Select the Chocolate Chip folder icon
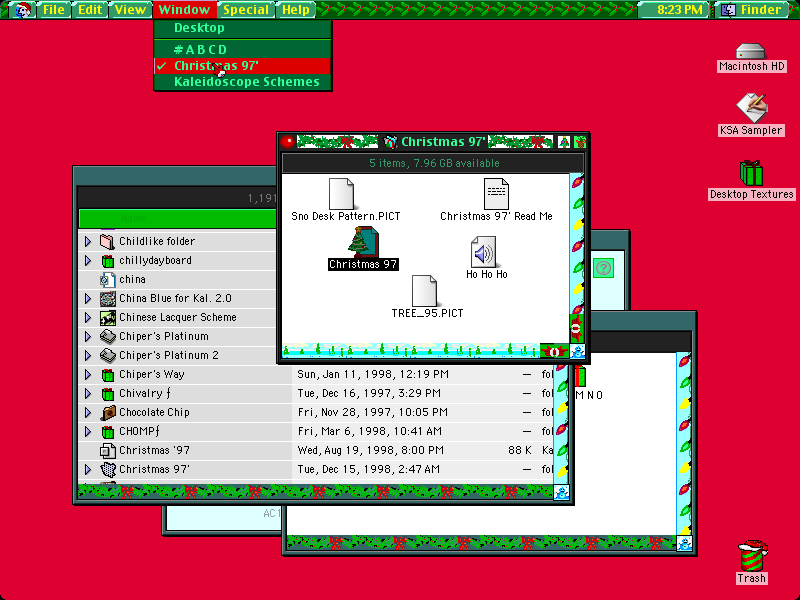 coord(107,413)
